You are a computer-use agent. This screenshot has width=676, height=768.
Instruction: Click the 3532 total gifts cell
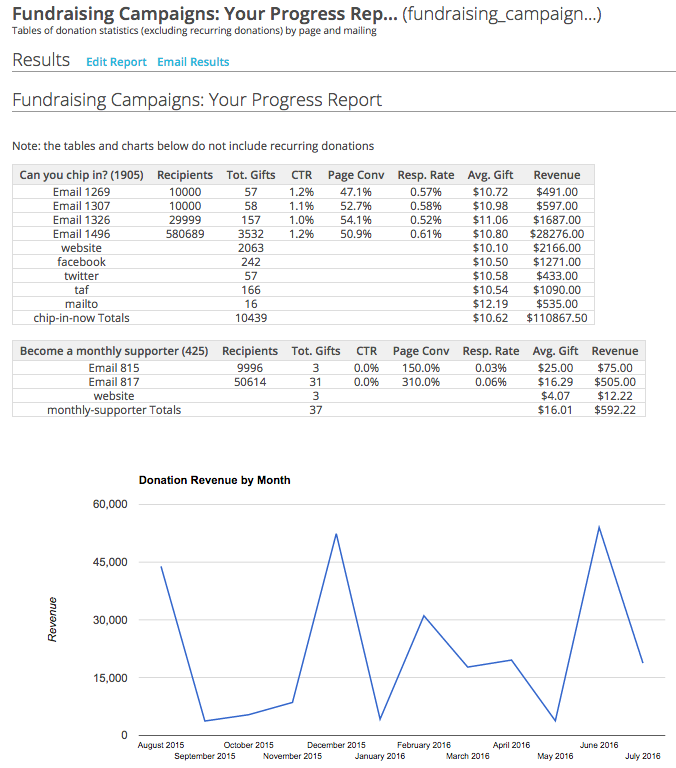tap(251, 234)
